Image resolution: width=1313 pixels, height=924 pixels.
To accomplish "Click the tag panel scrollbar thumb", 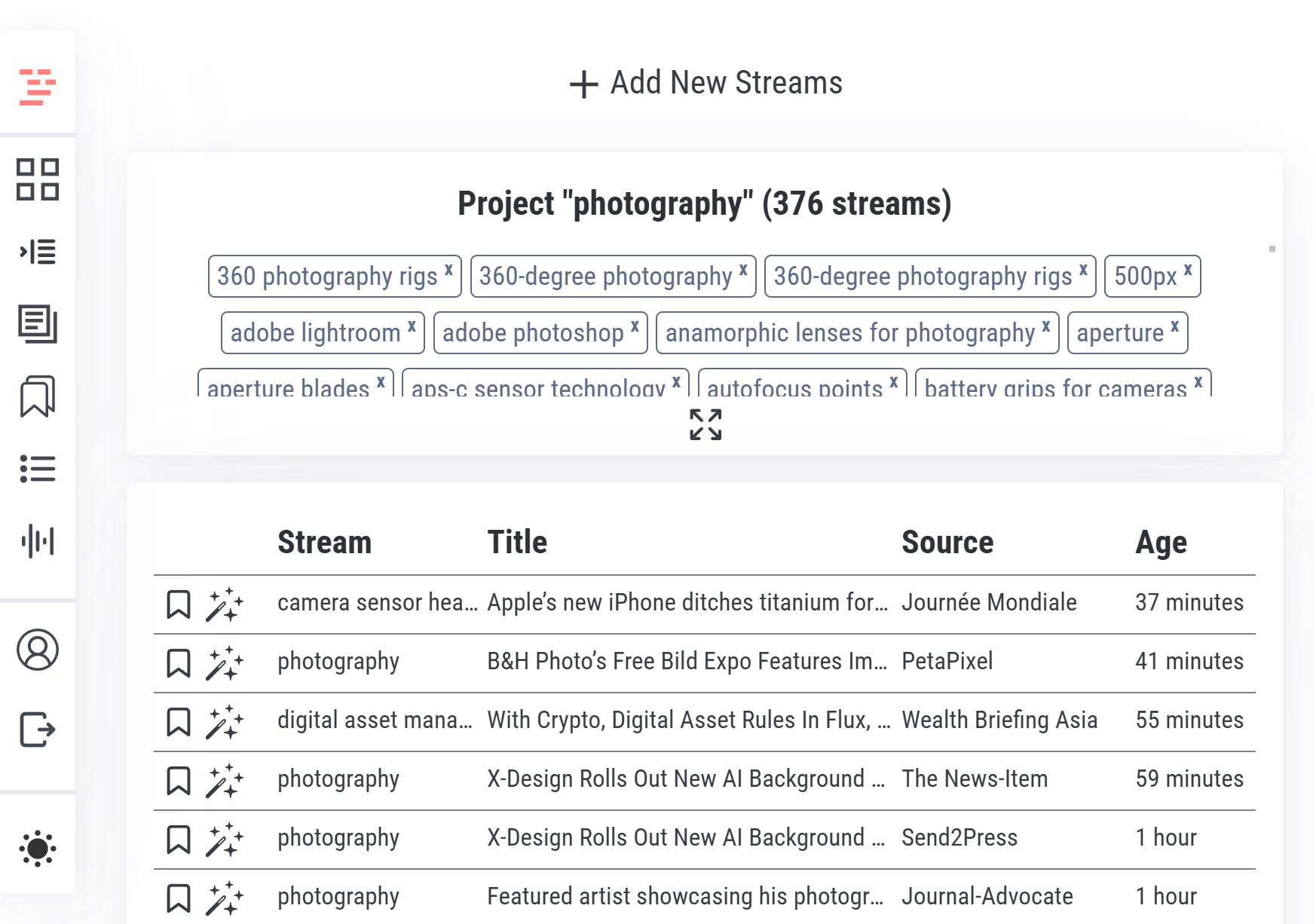I will pos(1272,249).
